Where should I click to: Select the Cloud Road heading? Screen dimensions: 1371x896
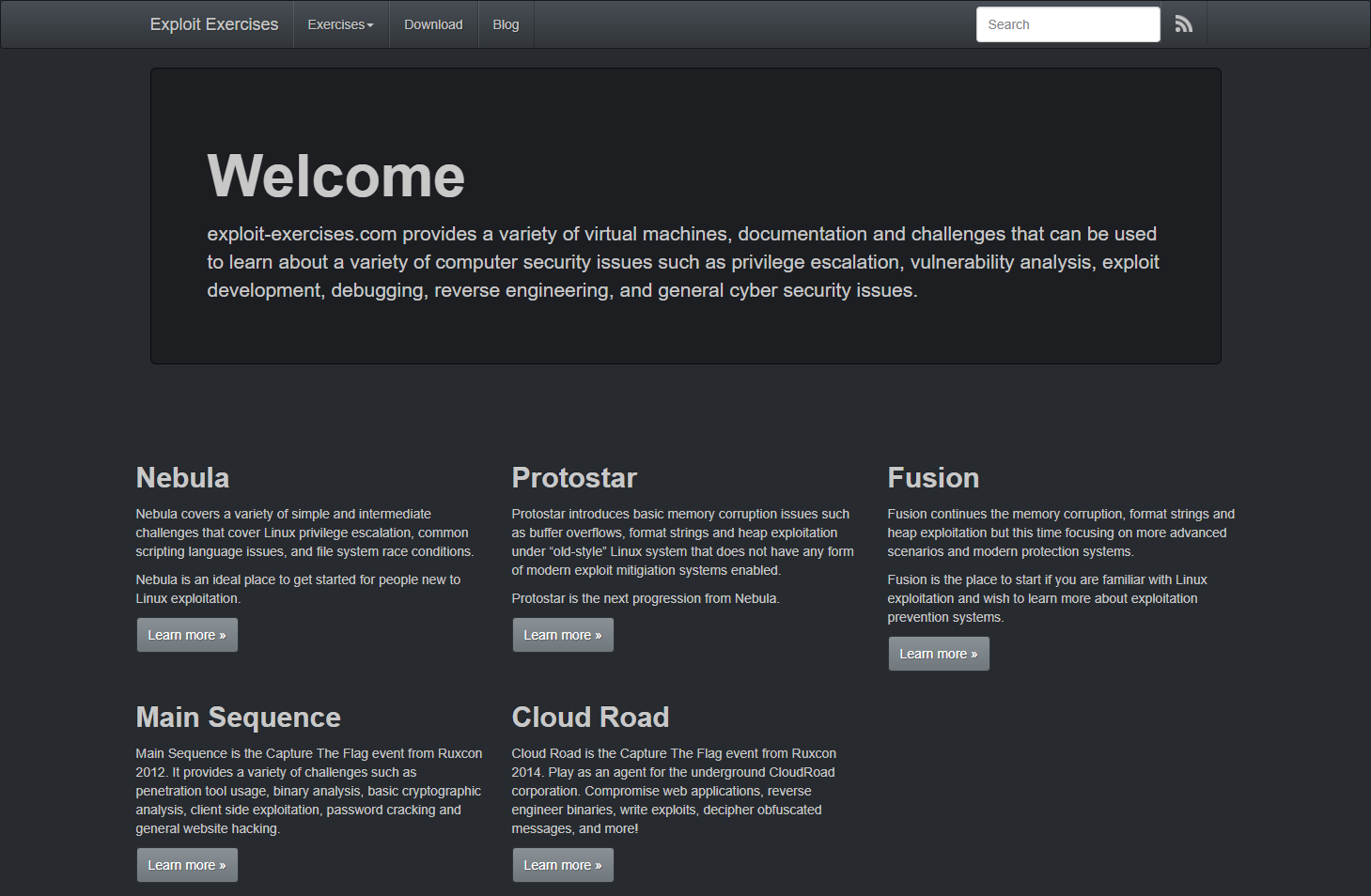coord(590,717)
